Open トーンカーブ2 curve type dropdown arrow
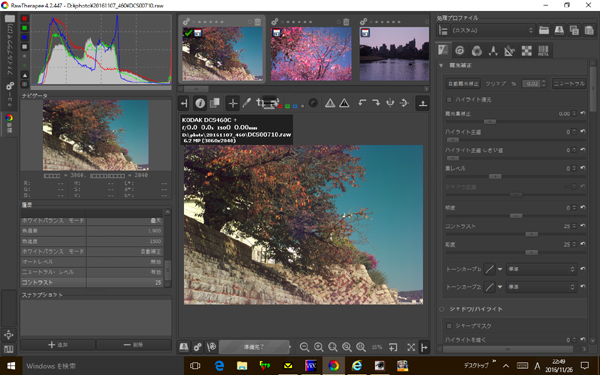Viewport: 600px width, 375px height. click(x=500, y=287)
